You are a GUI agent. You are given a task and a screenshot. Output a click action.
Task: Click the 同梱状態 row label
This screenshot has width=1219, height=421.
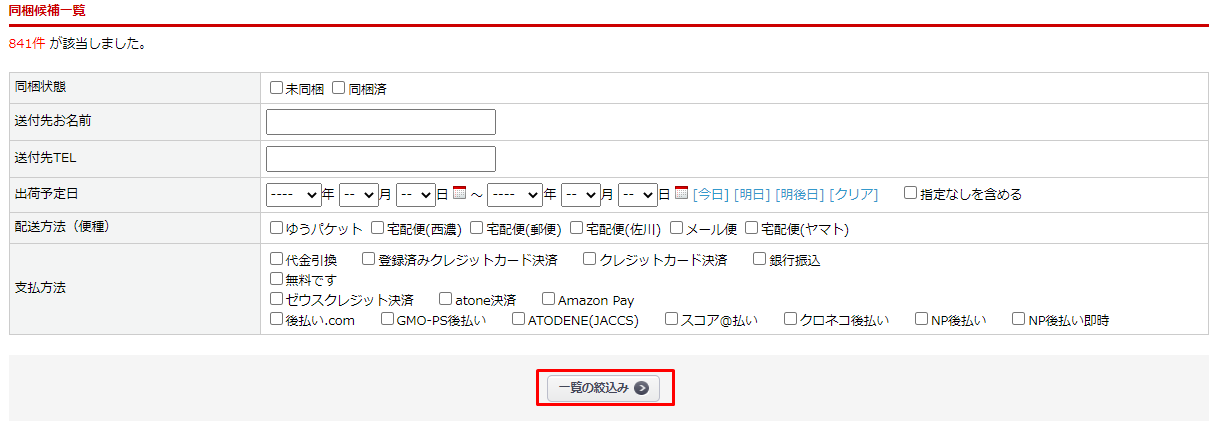point(40,87)
